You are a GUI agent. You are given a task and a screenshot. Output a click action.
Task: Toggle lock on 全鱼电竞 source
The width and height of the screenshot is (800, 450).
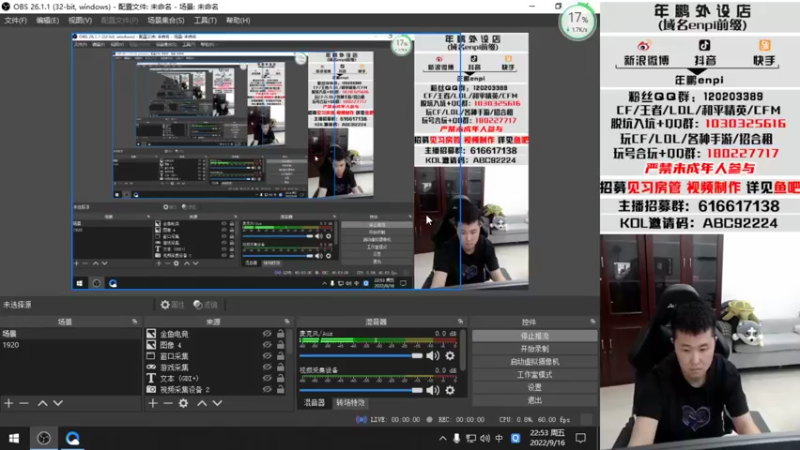tap(281, 334)
